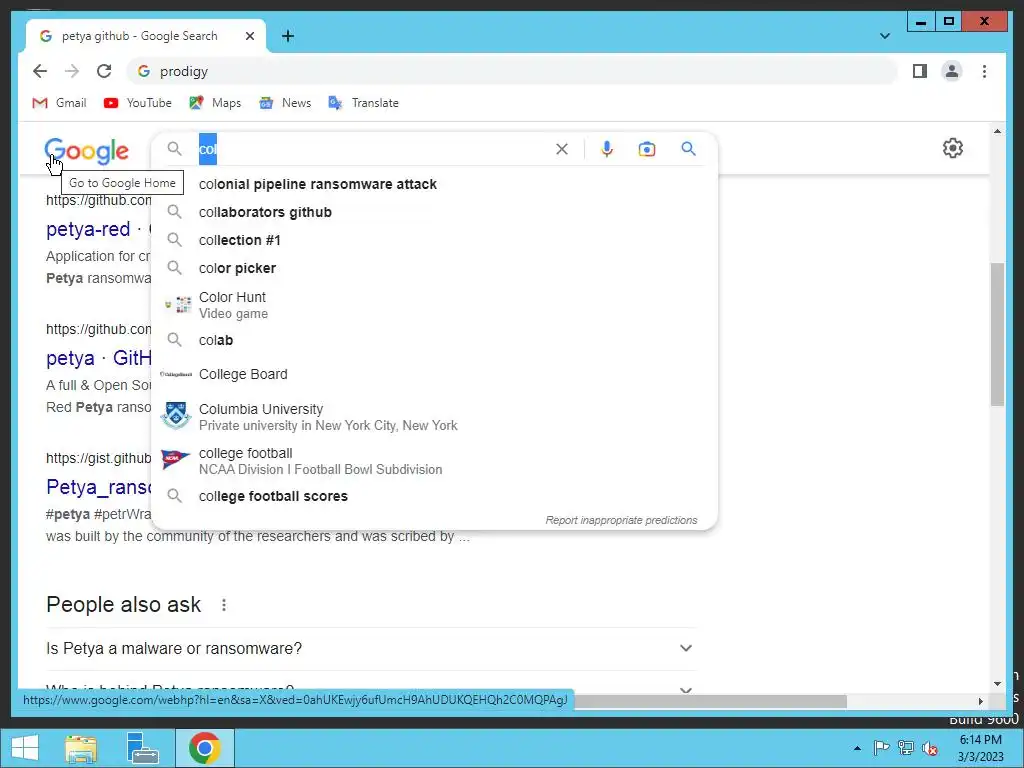Click the Action Center flag icon
1024x768 pixels.
pos(882,748)
